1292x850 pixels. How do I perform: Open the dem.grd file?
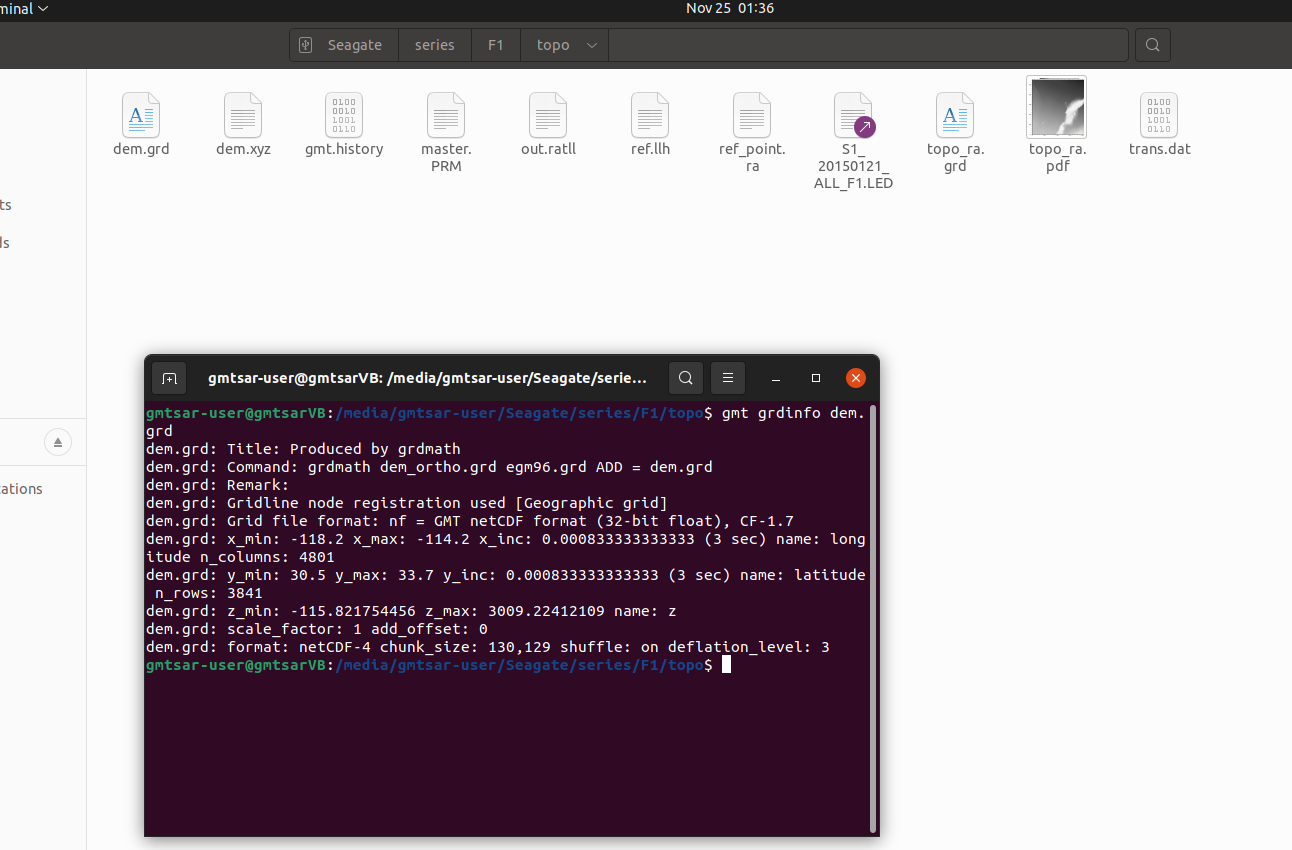point(141,115)
